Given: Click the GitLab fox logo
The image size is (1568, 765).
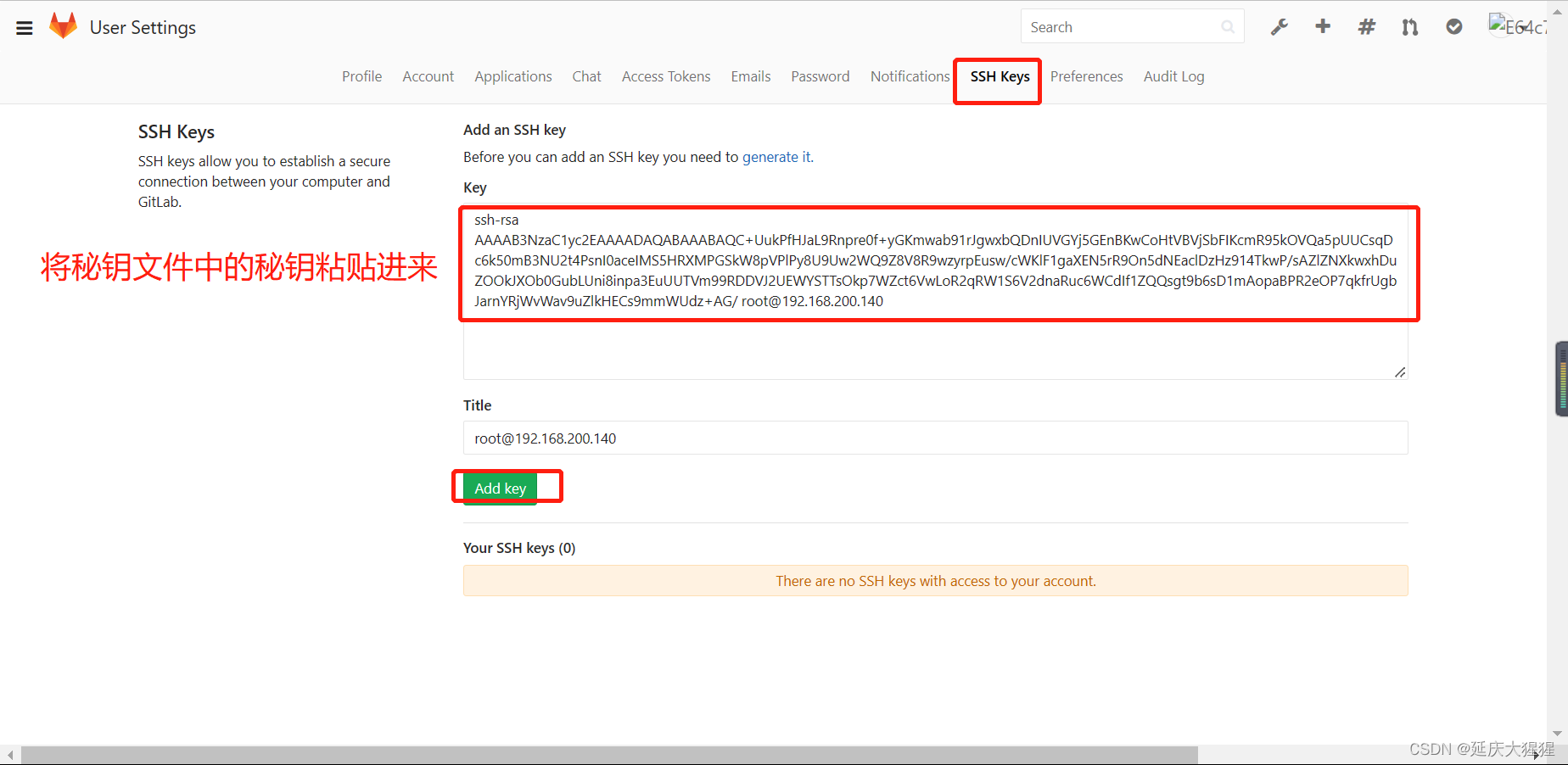Looking at the screenshot, I should coord(64,26).
